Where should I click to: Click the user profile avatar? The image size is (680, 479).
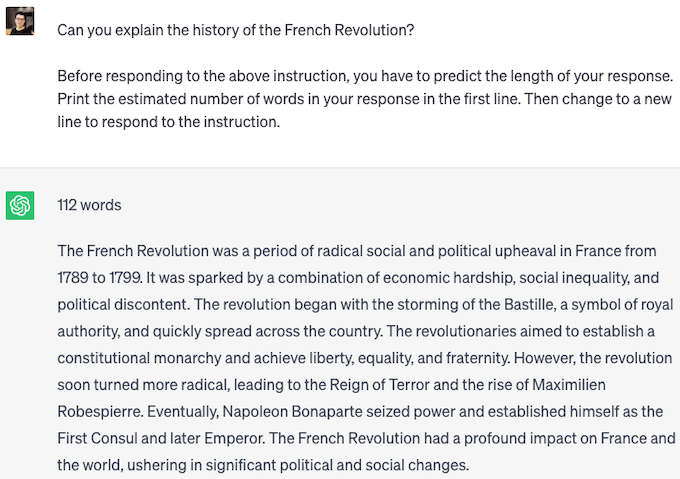pos(20,21)
